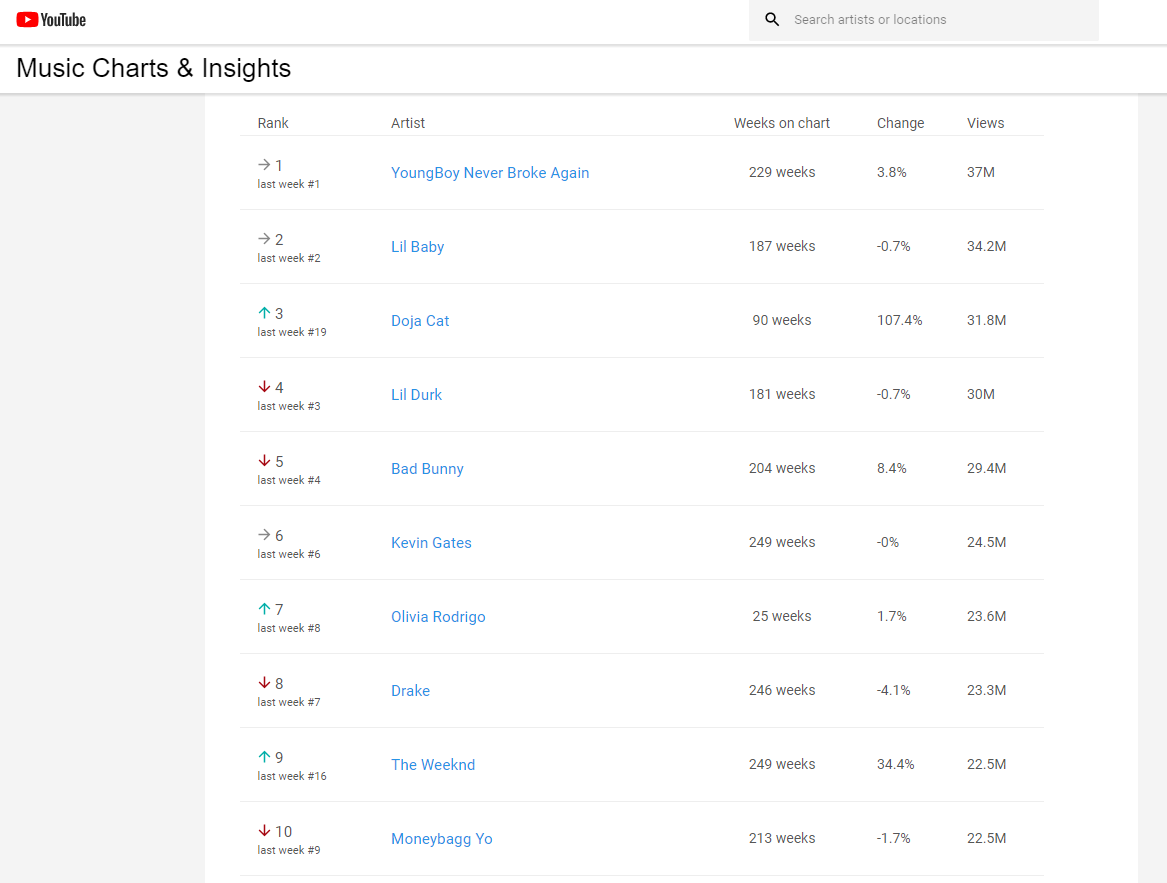This screenshot has height=883, width=1167.
Task: Focus the Search artists or locations field
Action: tap(924, 20)
